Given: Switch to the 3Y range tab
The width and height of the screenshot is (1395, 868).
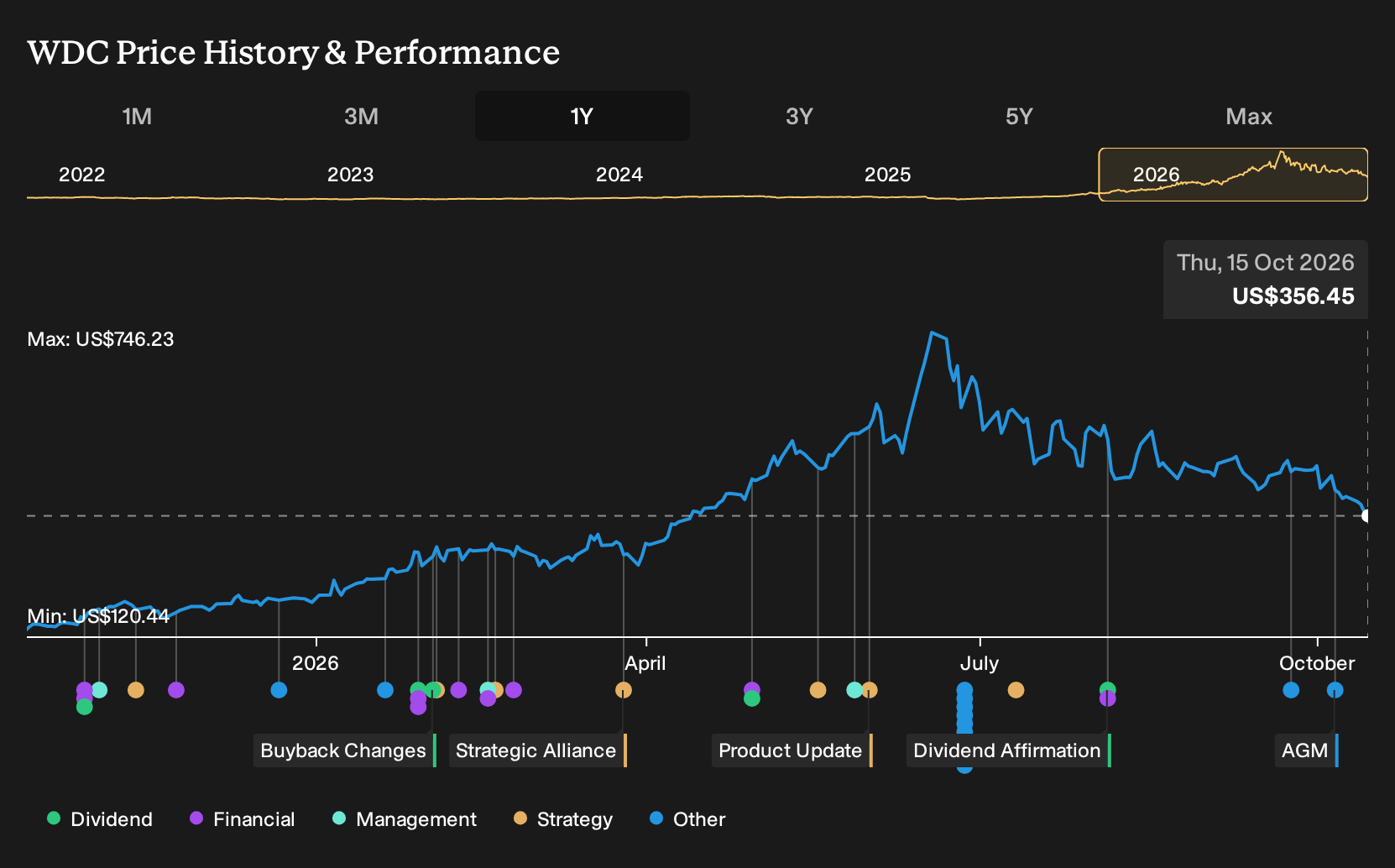Looking at the screenshot, I should point(799,116).
